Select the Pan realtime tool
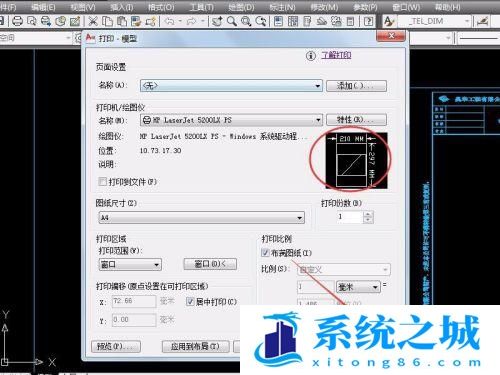 [217, 21]
